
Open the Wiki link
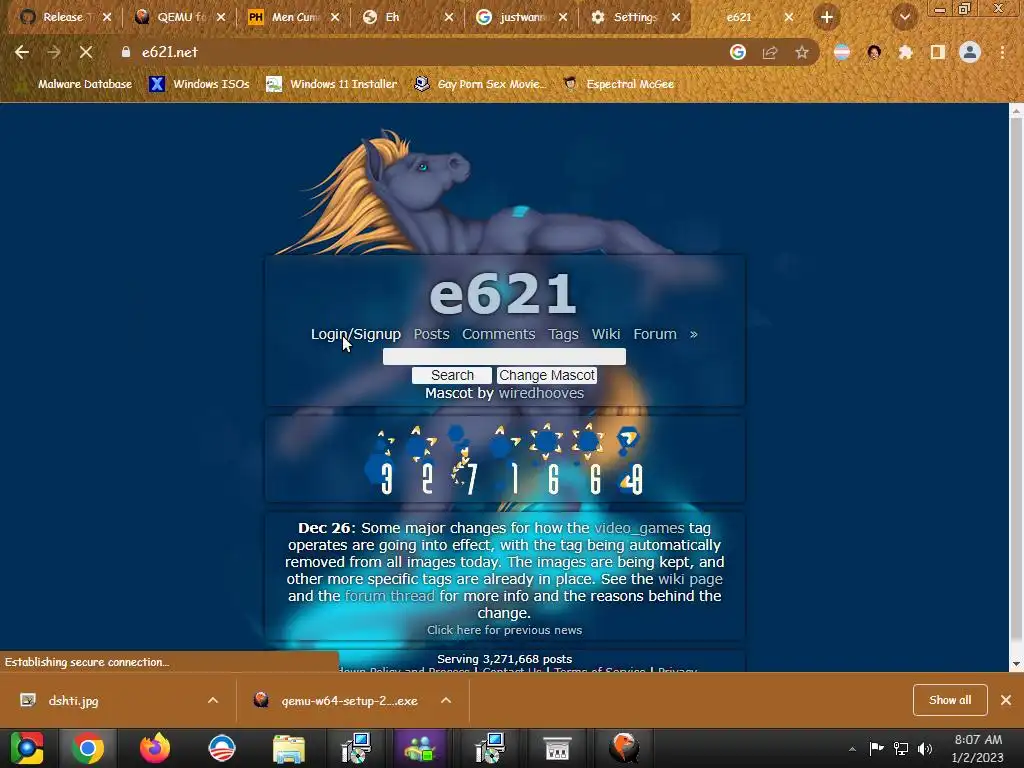(605, 334)
